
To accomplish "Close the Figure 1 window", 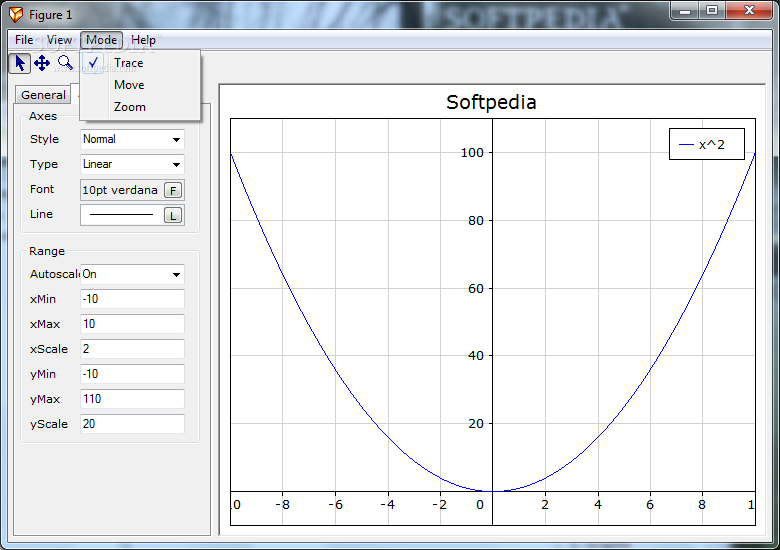I will point(750,10).
